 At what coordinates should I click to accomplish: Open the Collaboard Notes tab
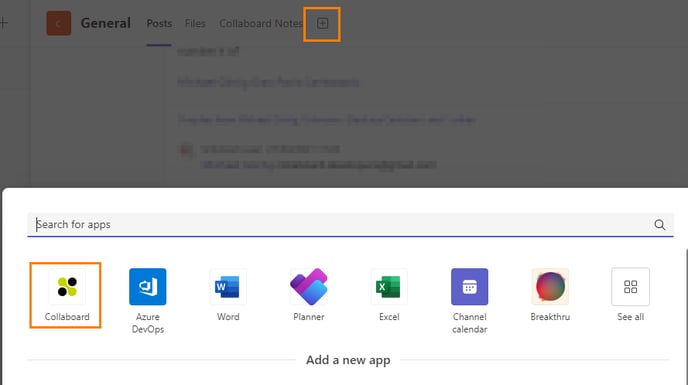click(261, 23)
